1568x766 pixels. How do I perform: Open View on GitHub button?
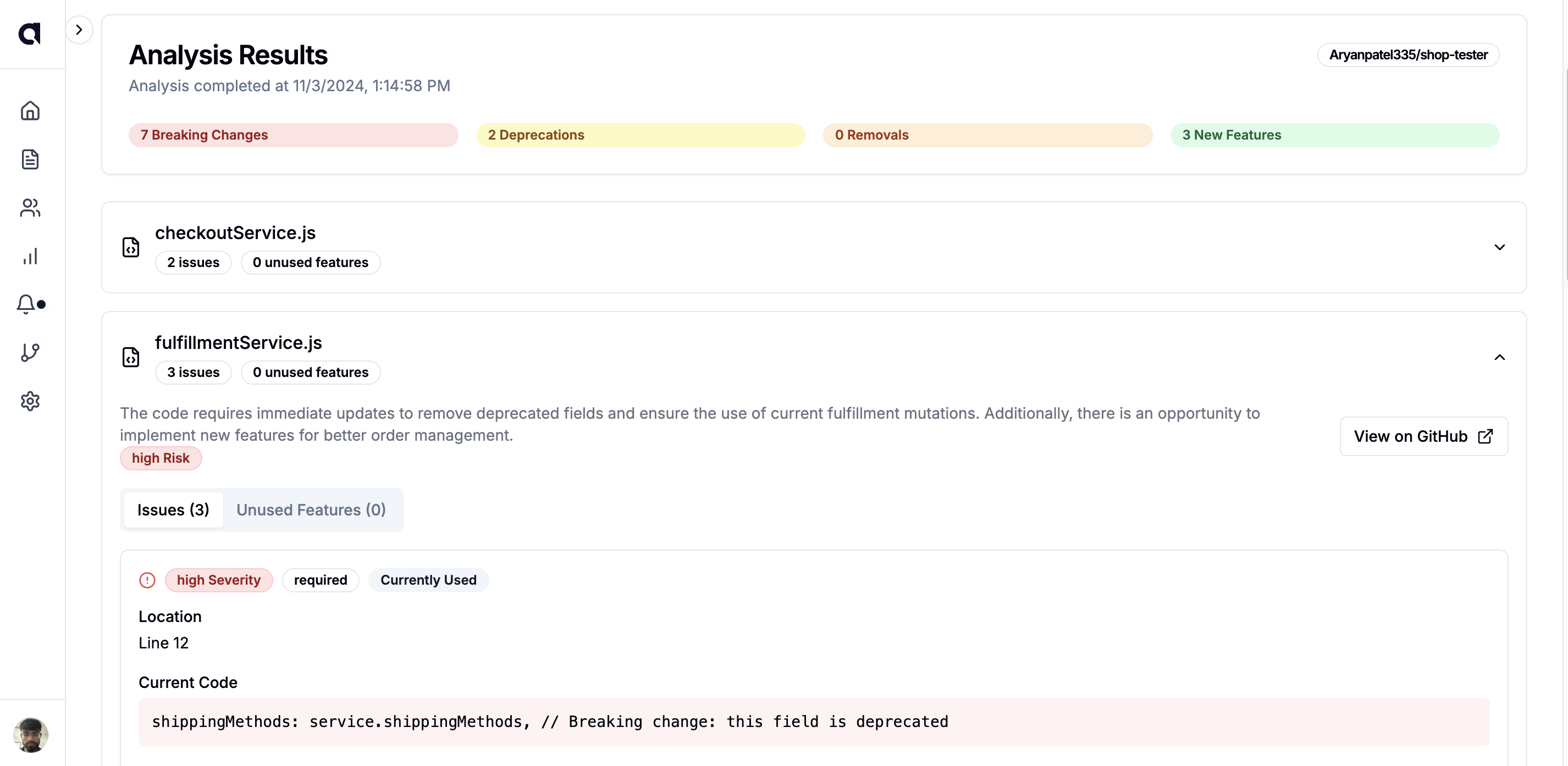(x=1423, y=436)
